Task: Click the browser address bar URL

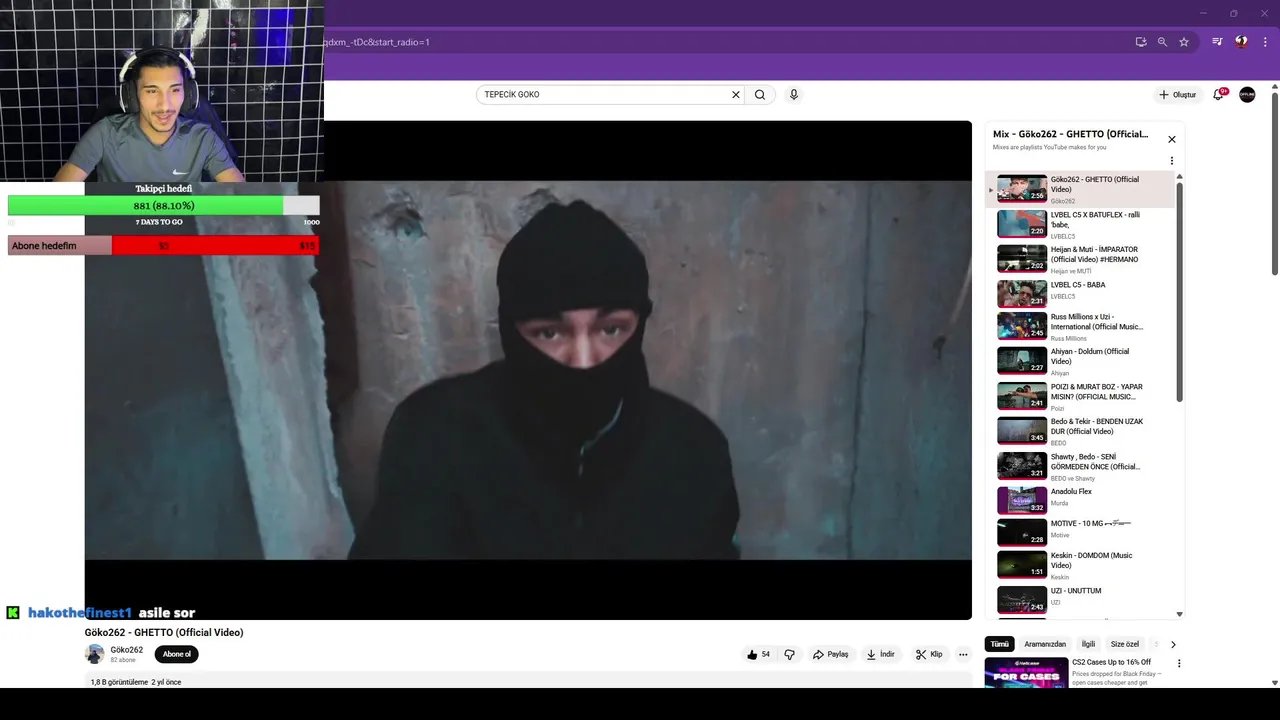Action: tap(375, 42)
